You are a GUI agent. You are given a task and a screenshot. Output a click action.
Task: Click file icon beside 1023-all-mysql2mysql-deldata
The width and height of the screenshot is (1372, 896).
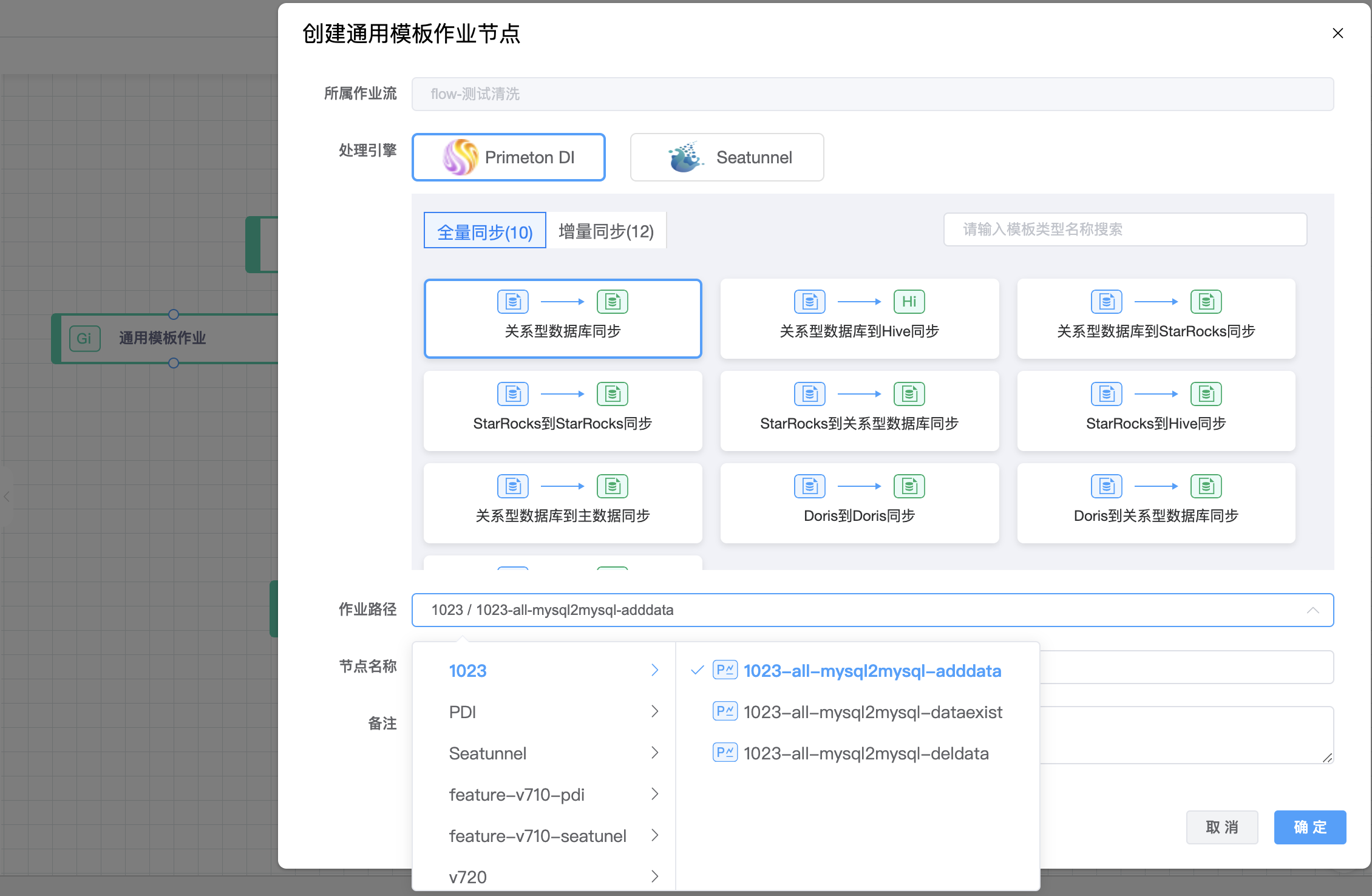tap(725, 753)
